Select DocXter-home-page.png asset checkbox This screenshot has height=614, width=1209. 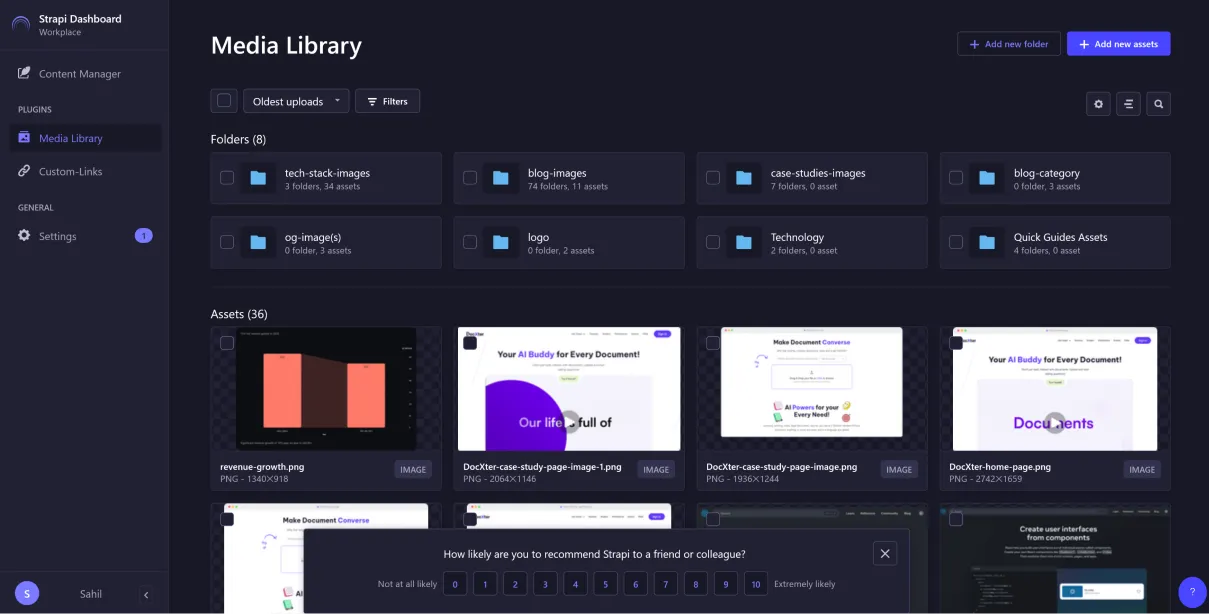click(956, 343)
